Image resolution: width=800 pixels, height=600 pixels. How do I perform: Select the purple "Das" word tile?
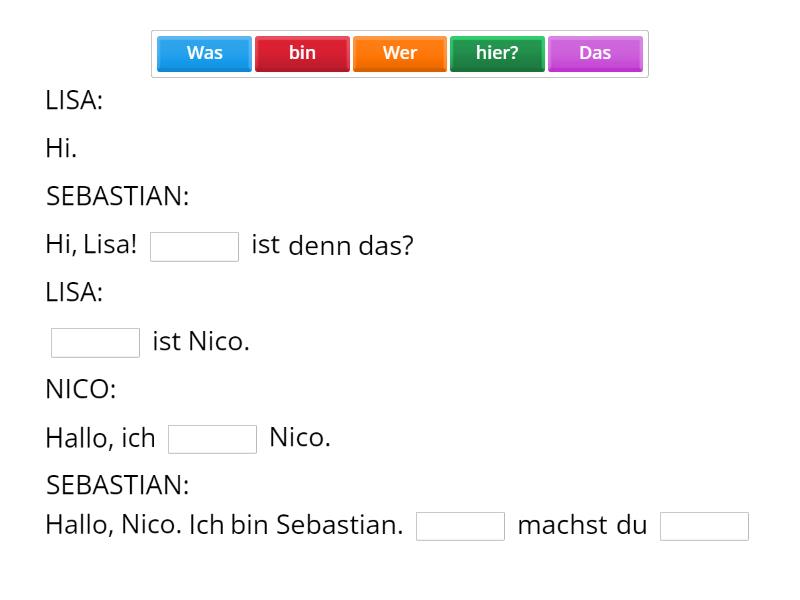pyautogui.click(x=595, y=53)
